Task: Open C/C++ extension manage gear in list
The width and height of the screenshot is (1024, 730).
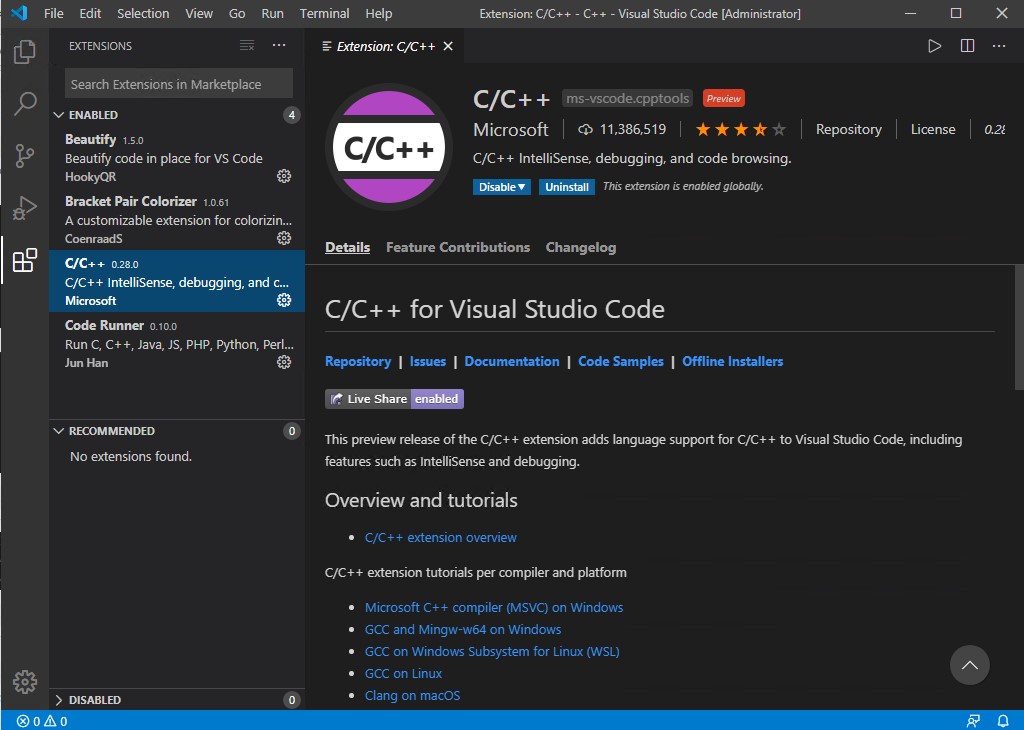Action: coord(283,300)
